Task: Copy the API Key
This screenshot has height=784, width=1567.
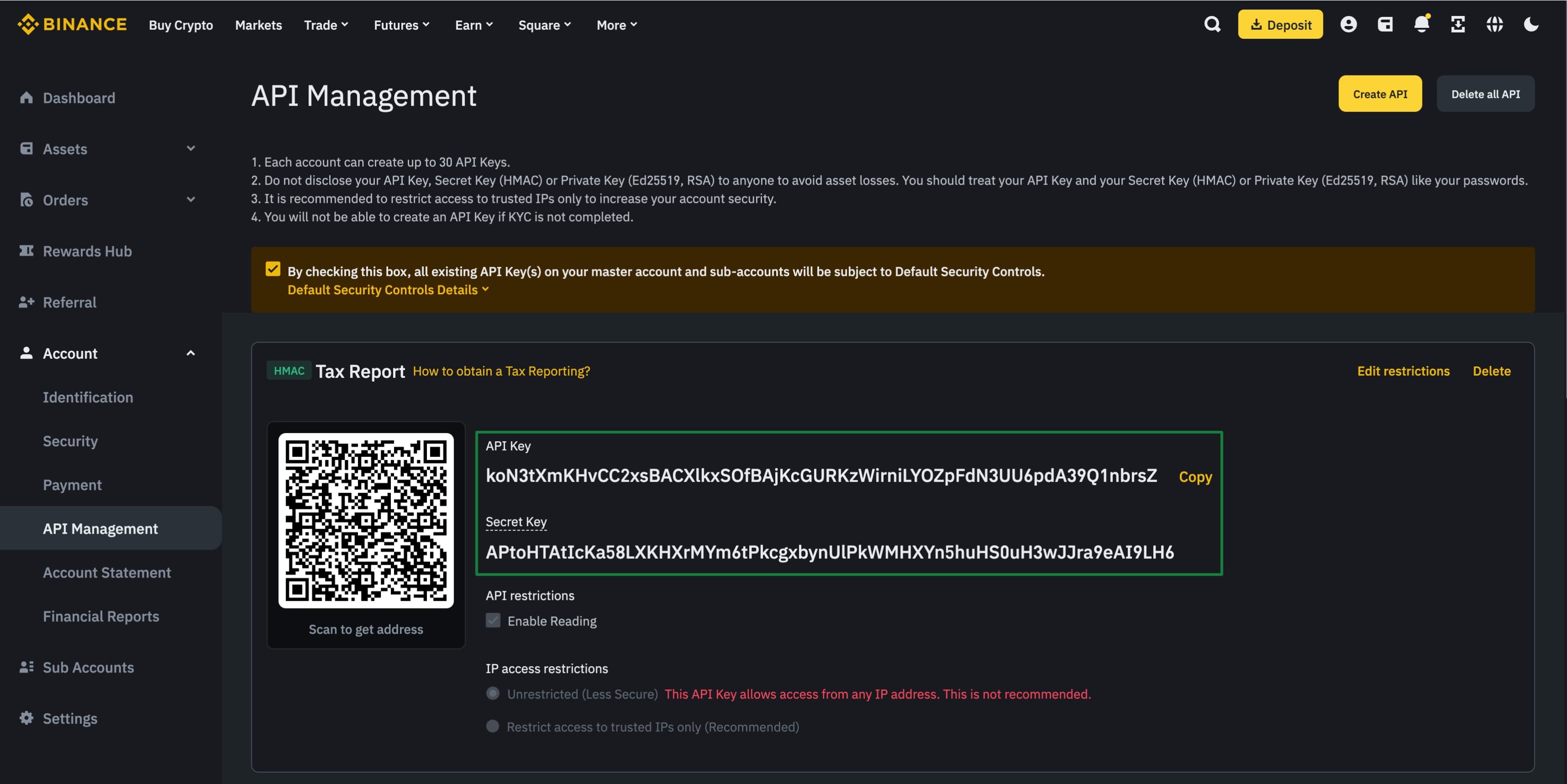Action: tap(1195, 477)
